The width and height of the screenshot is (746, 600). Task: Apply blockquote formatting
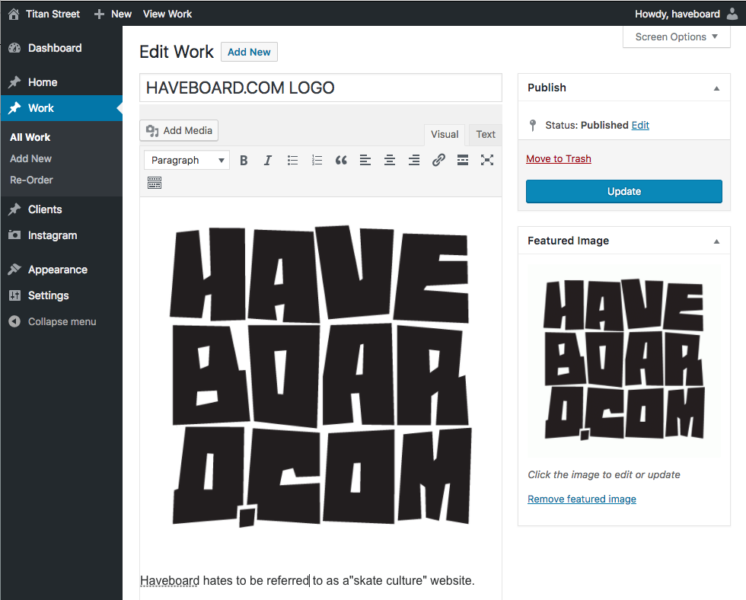tap(341, 160)
